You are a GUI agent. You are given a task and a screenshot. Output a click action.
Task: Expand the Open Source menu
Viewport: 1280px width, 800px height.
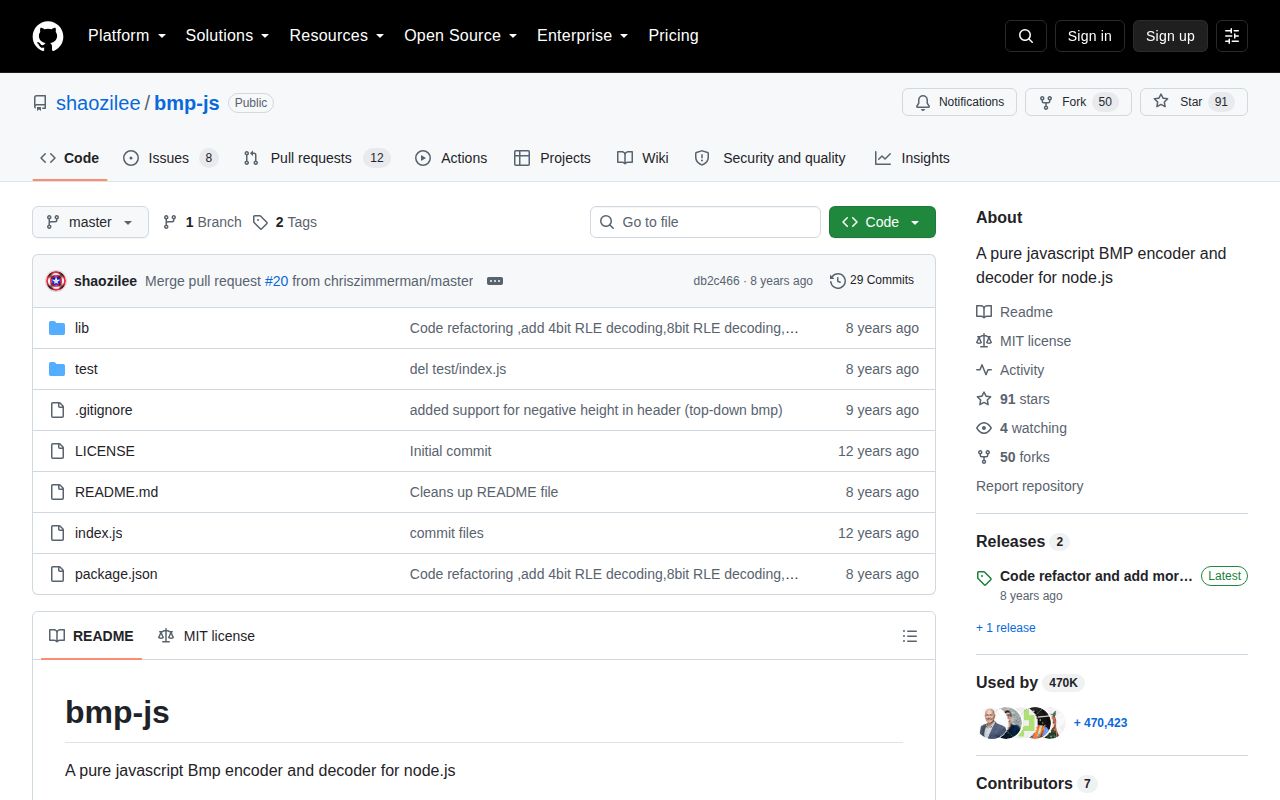(461, 35)
